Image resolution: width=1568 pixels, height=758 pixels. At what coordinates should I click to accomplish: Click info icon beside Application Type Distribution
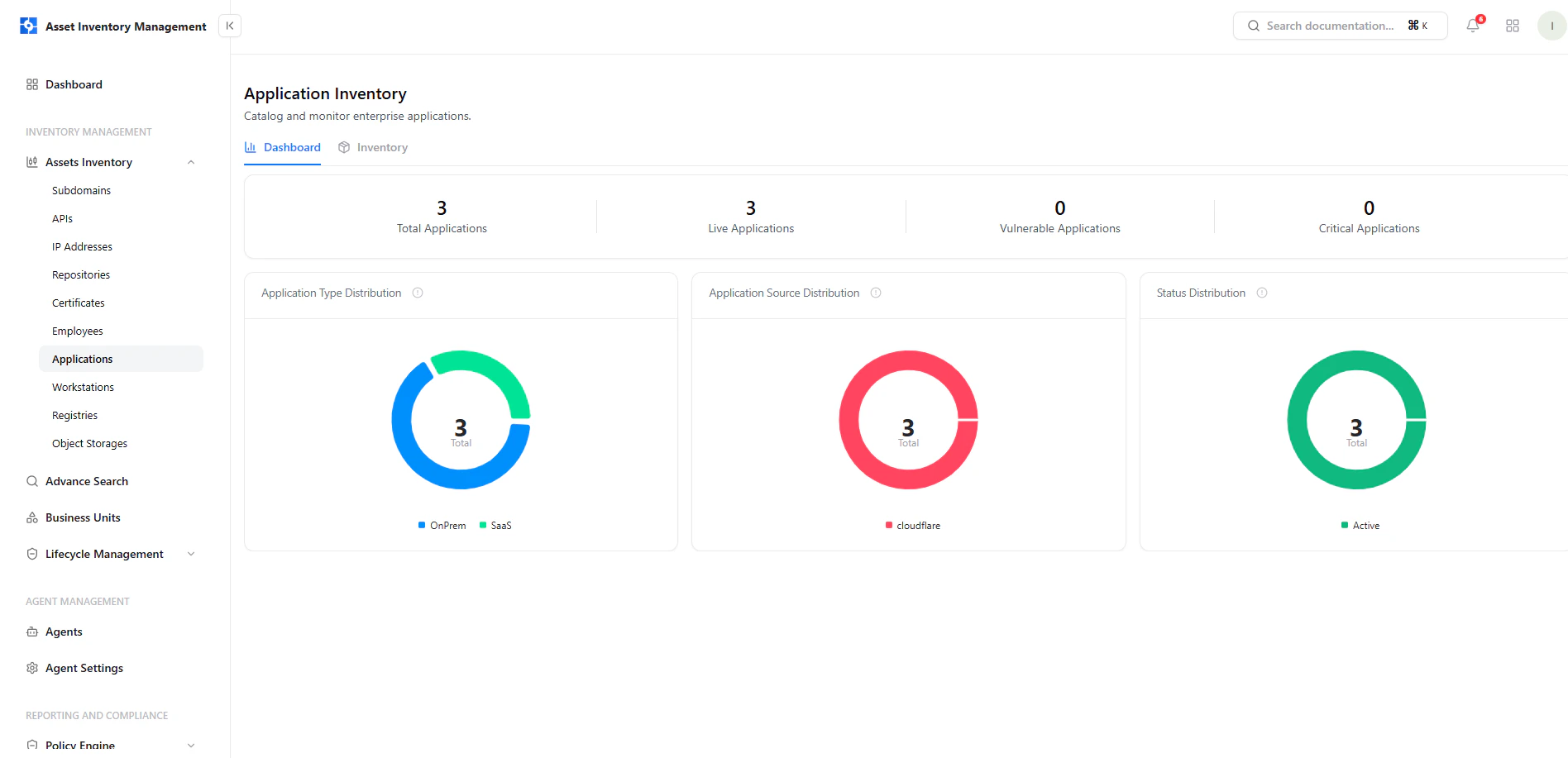pos(418,293)
